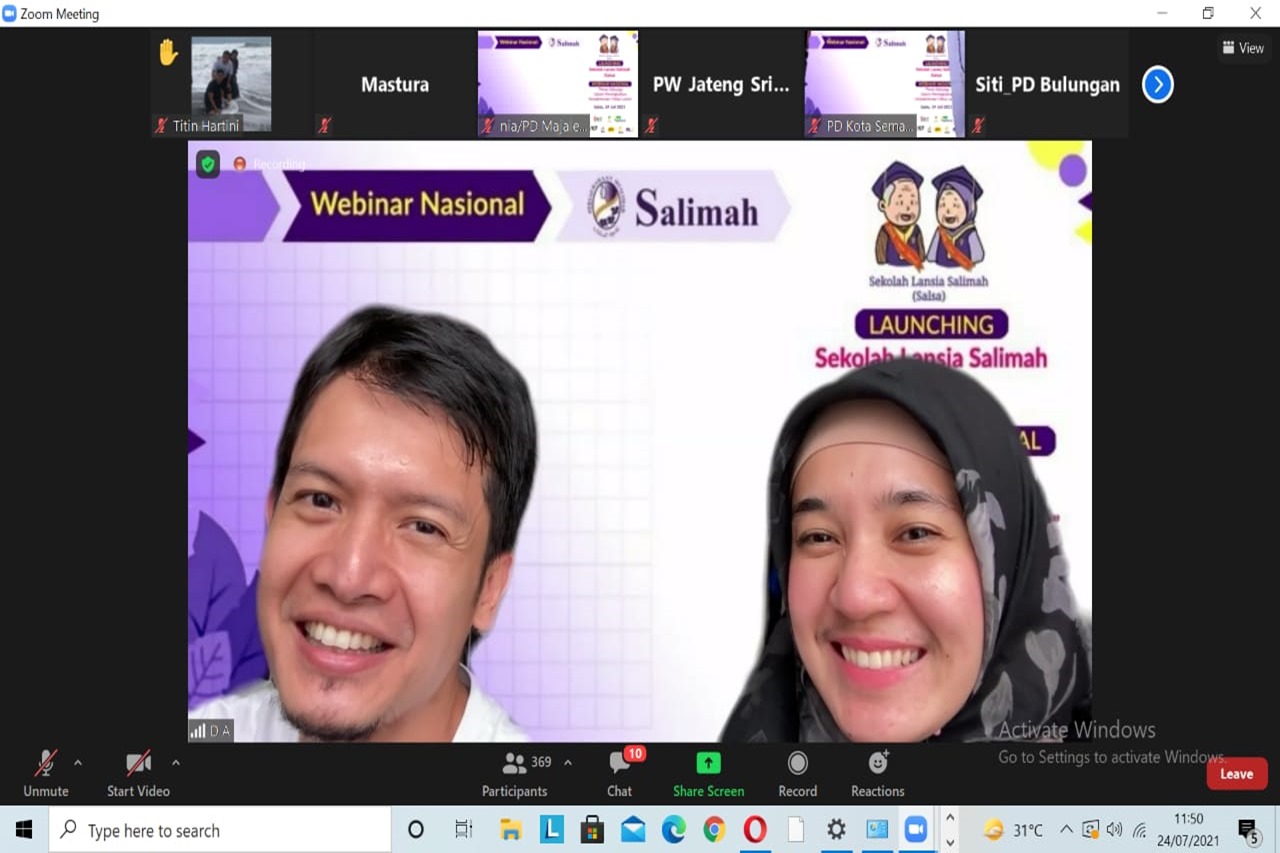1280x853 pixels.
Task: Select PD Kota Semarang participant thumbnail
Action: (884, 84)
